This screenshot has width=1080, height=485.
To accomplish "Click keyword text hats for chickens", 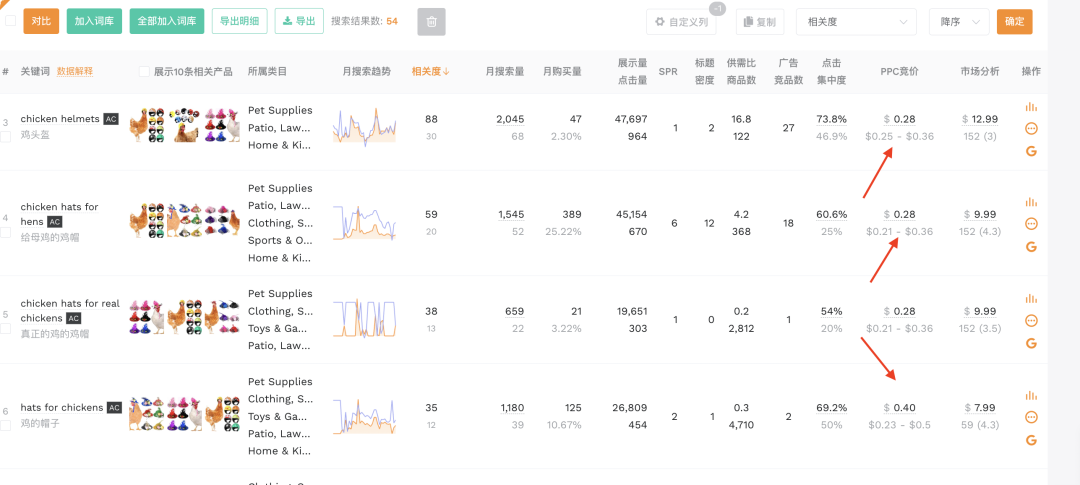I will coord(62,408).
